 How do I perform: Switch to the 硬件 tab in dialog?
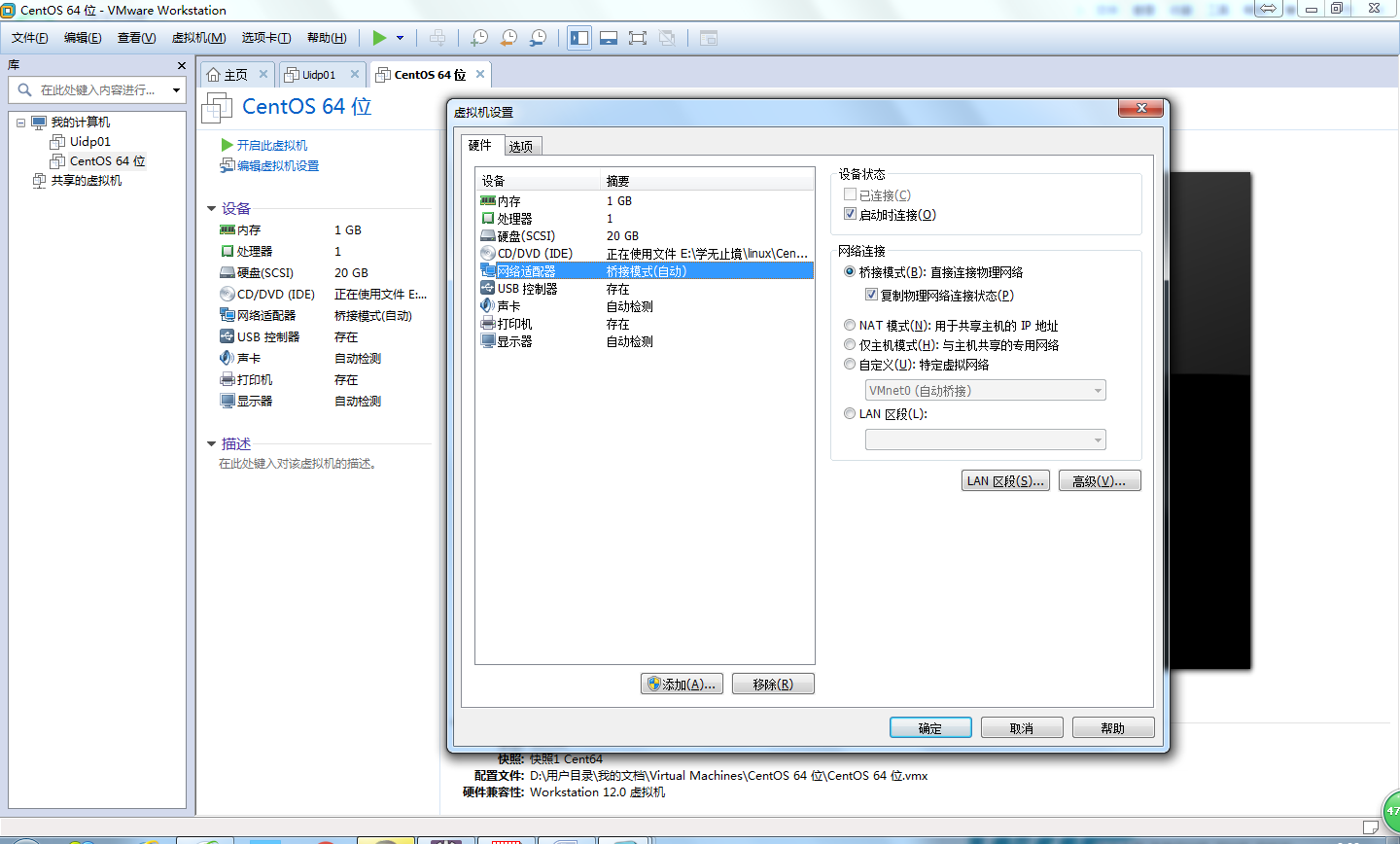click(480, 145)
